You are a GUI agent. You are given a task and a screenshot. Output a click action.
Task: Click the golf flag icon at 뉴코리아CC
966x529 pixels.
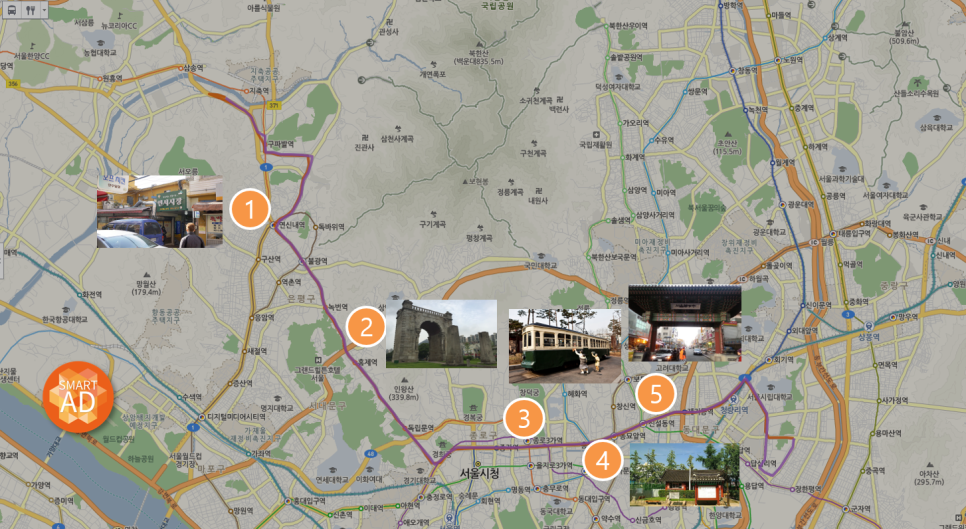120,15
